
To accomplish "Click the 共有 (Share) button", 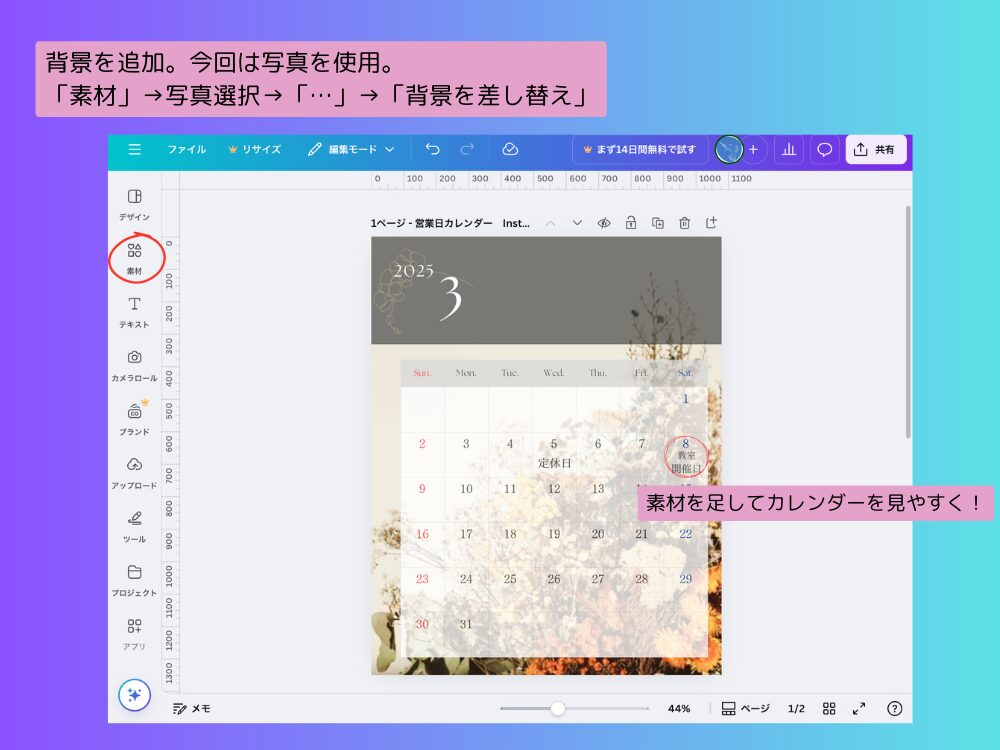I will pyautogui.click(x=875, y=149).
